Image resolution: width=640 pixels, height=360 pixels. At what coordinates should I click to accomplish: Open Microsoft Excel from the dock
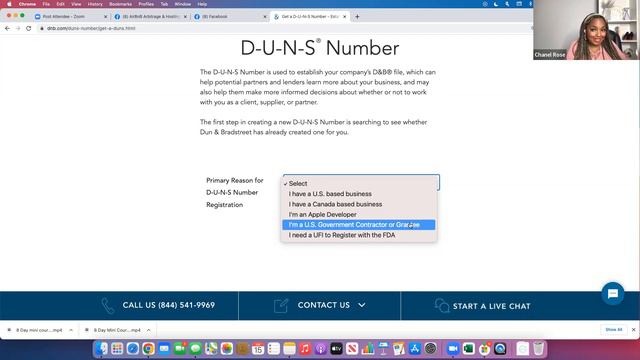tap(469, 349)
